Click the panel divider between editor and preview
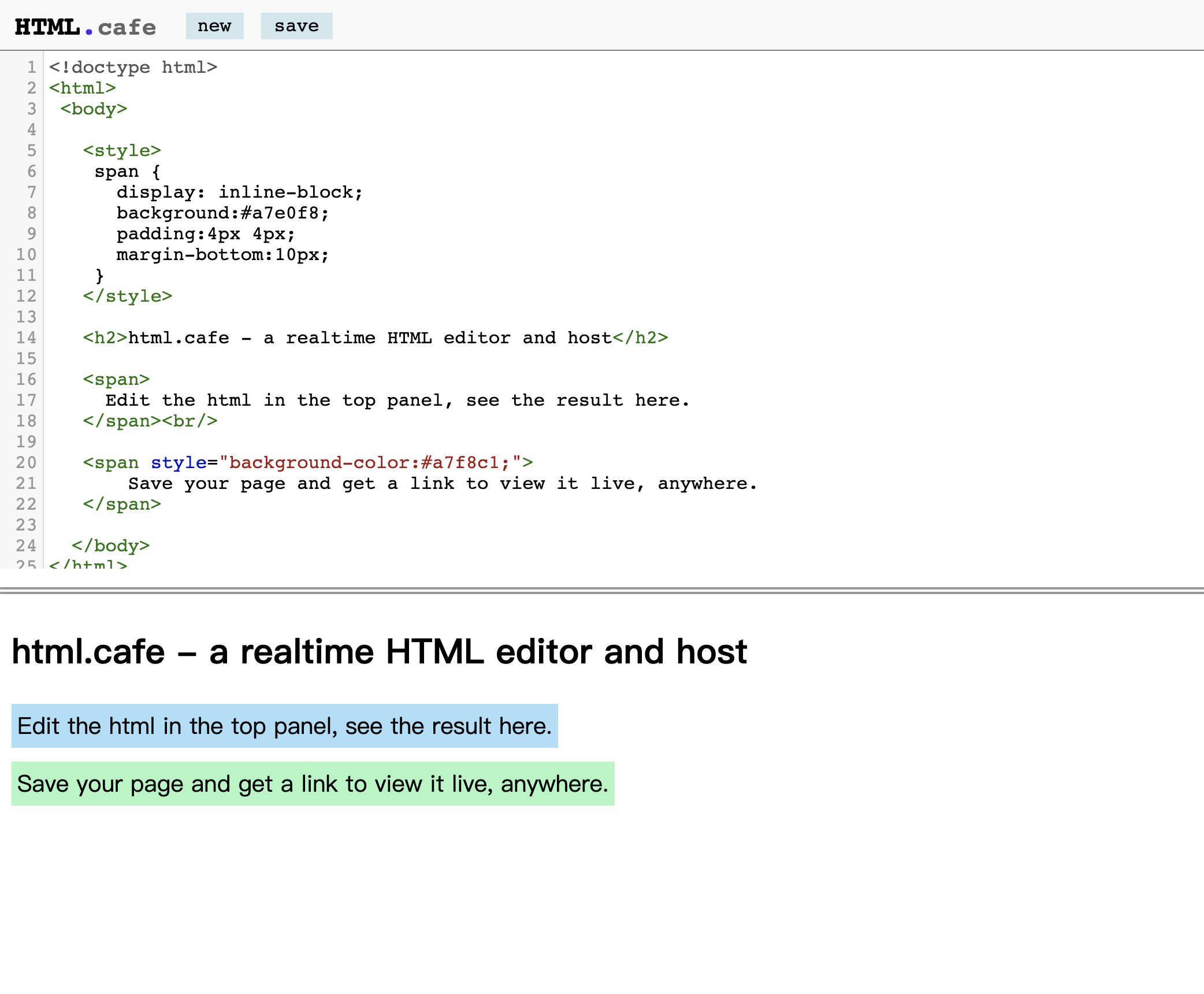 602,591
